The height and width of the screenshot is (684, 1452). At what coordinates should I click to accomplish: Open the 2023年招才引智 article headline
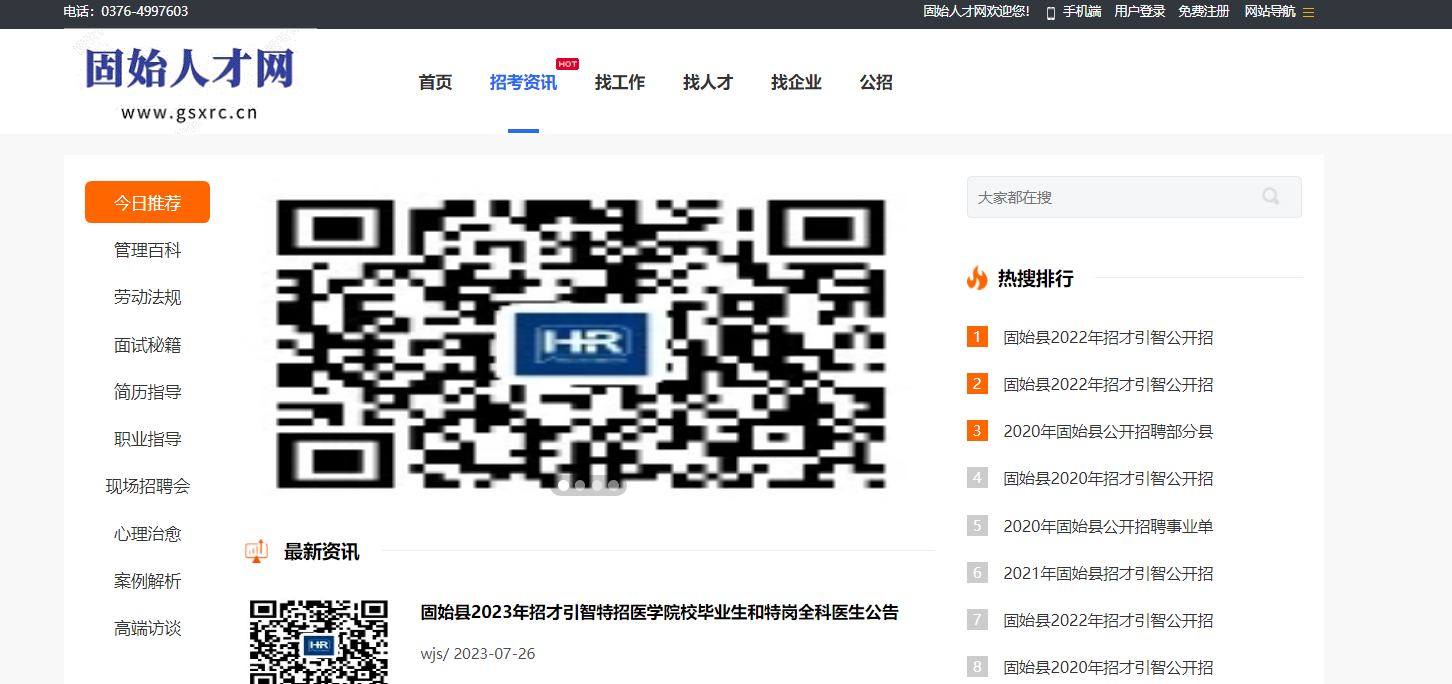(659, 612)
